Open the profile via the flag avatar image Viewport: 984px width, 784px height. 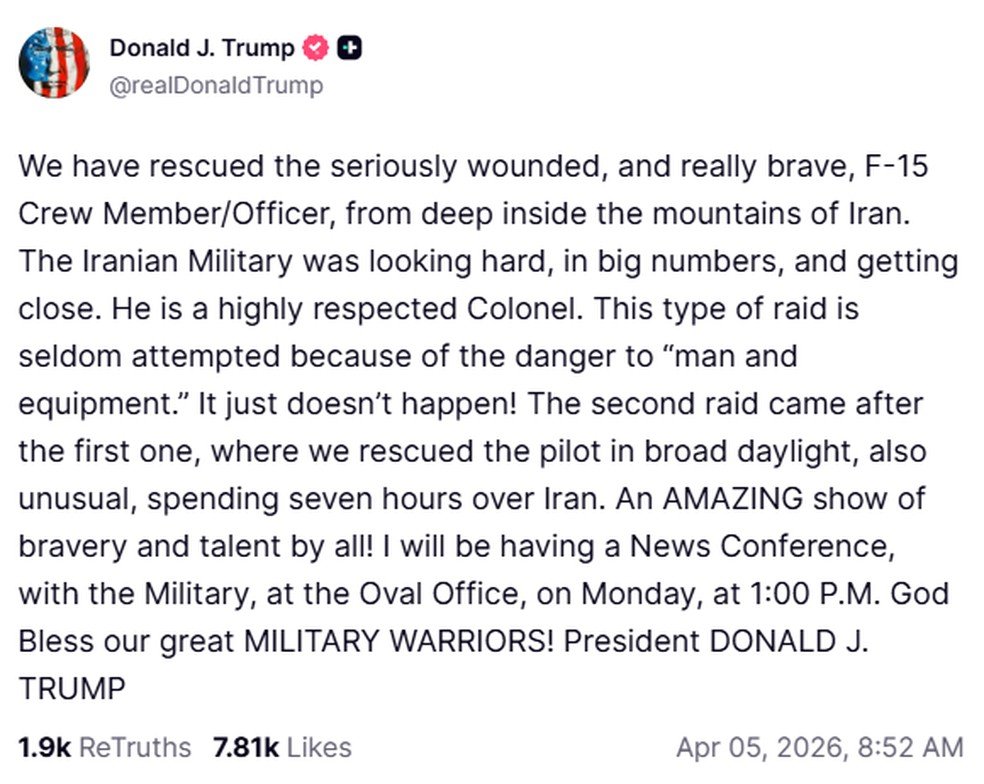coord(57,60)
